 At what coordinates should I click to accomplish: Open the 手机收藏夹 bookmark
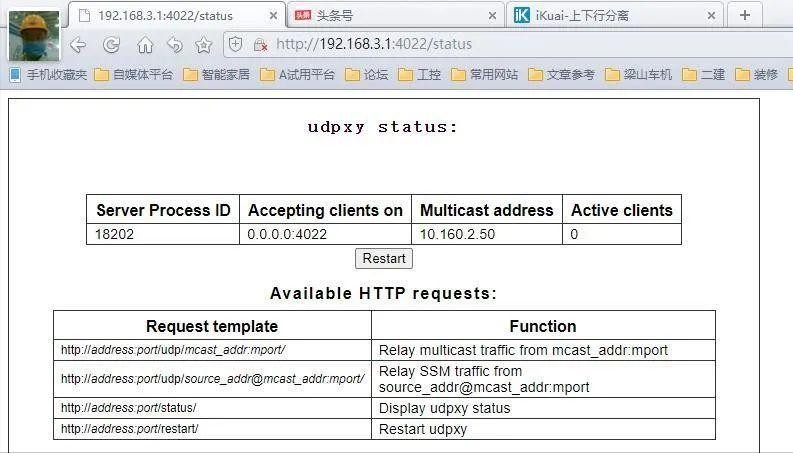click(x=48, y=75)
